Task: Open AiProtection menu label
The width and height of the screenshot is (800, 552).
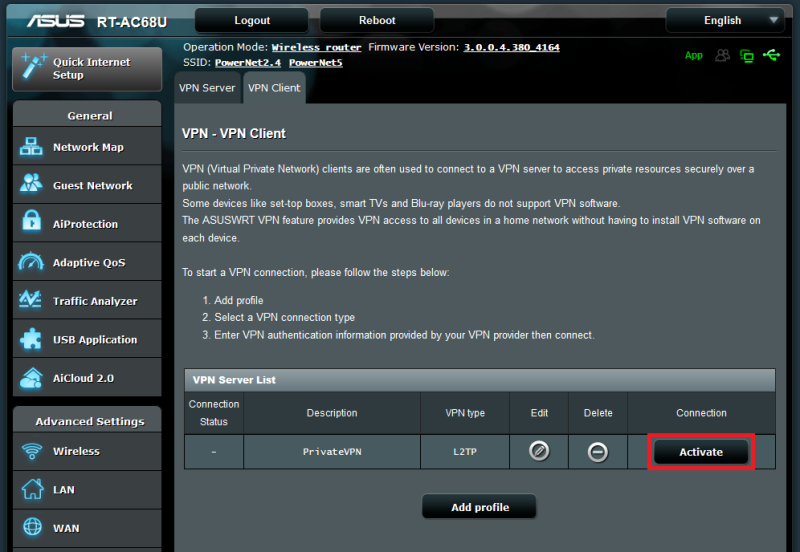Action: (x=85, y=224)
